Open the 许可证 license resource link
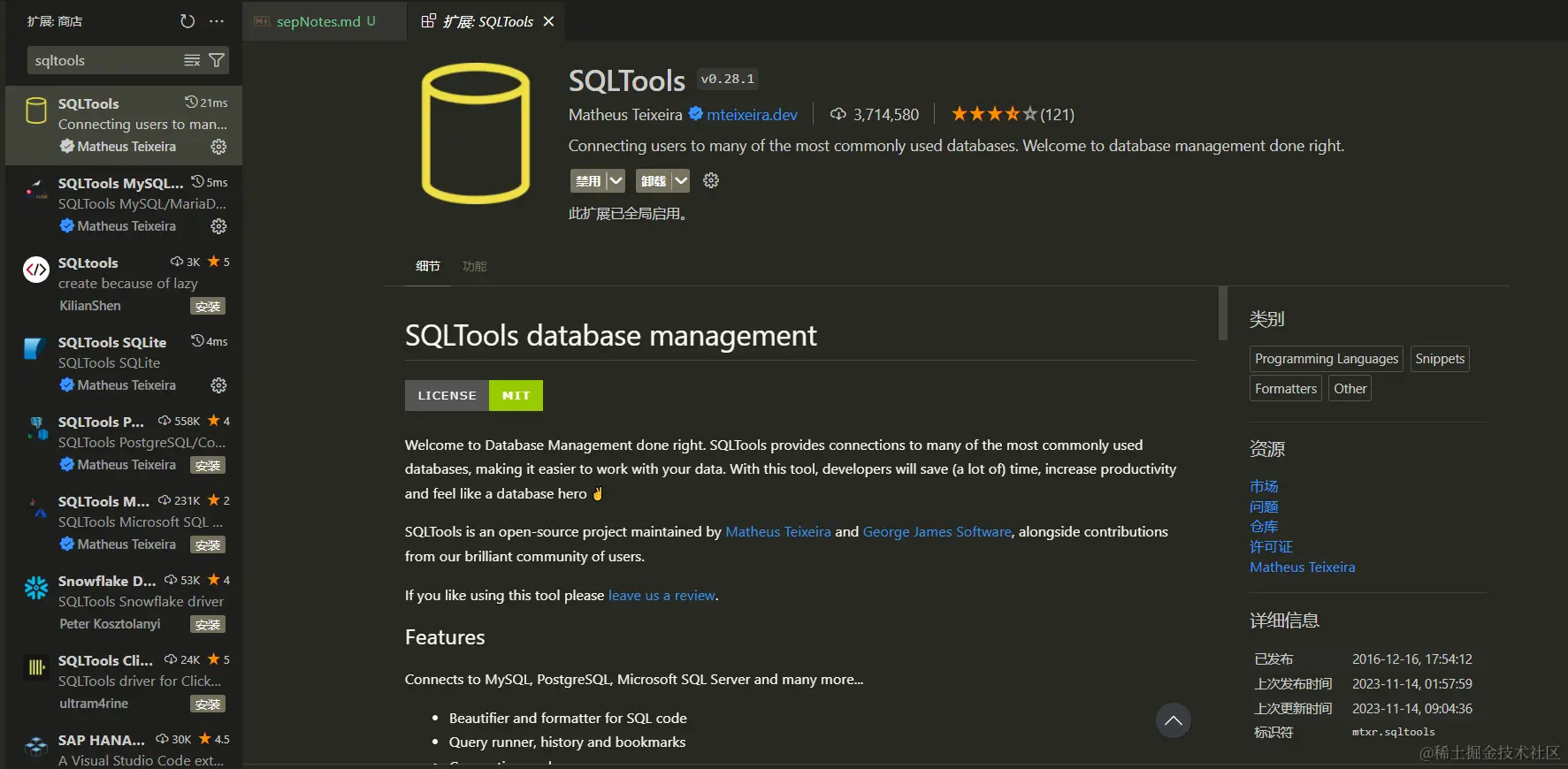Screen dimensions: 1568x769 pyautogui.click(x=1271, y=547)
